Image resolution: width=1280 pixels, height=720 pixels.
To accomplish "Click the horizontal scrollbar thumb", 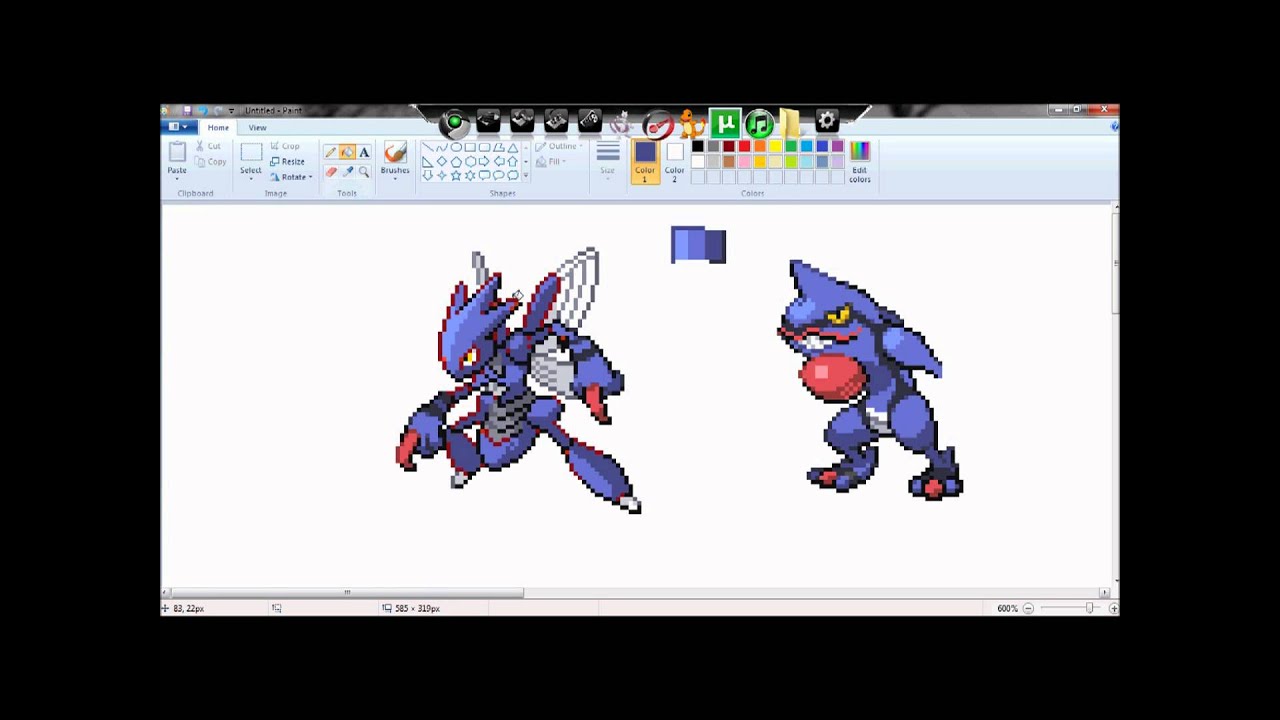I will coord(347,593).
